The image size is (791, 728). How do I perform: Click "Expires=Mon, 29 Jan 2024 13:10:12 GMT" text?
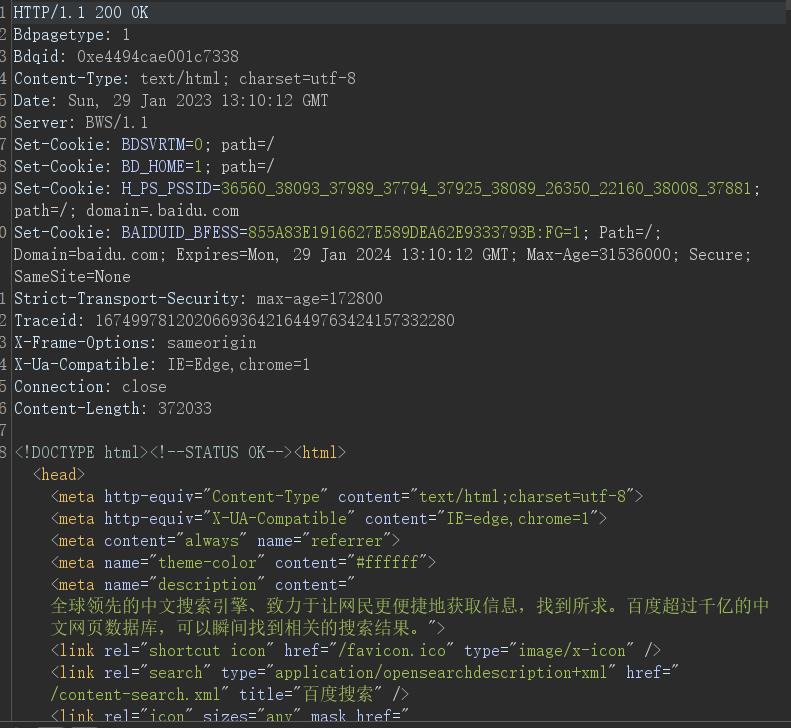click(342, 254)
